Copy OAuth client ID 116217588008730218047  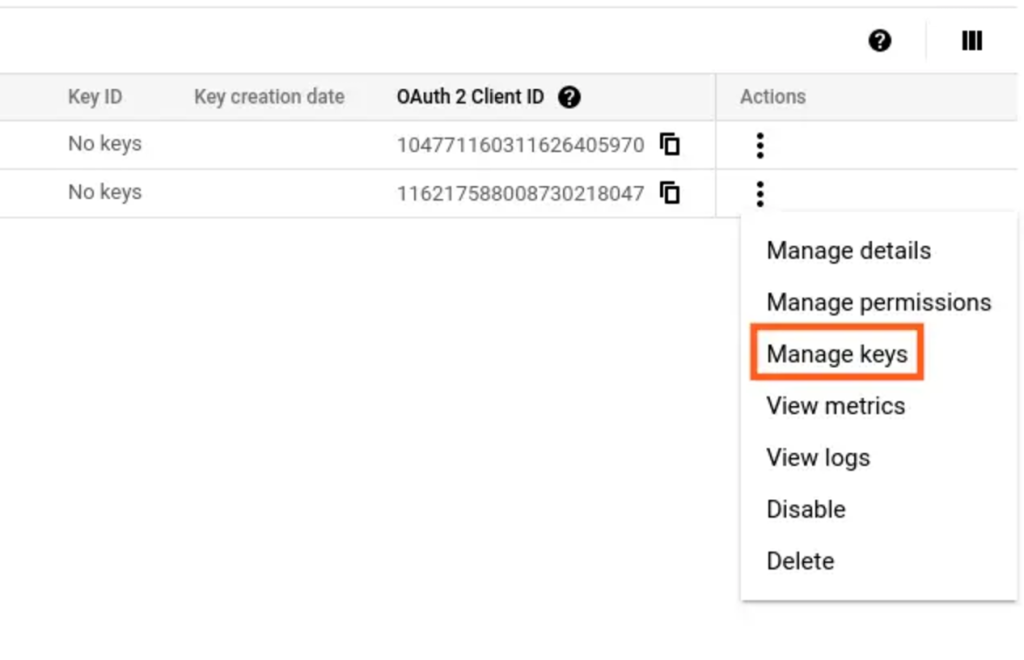pyautogui.click(x=670, y=193)
